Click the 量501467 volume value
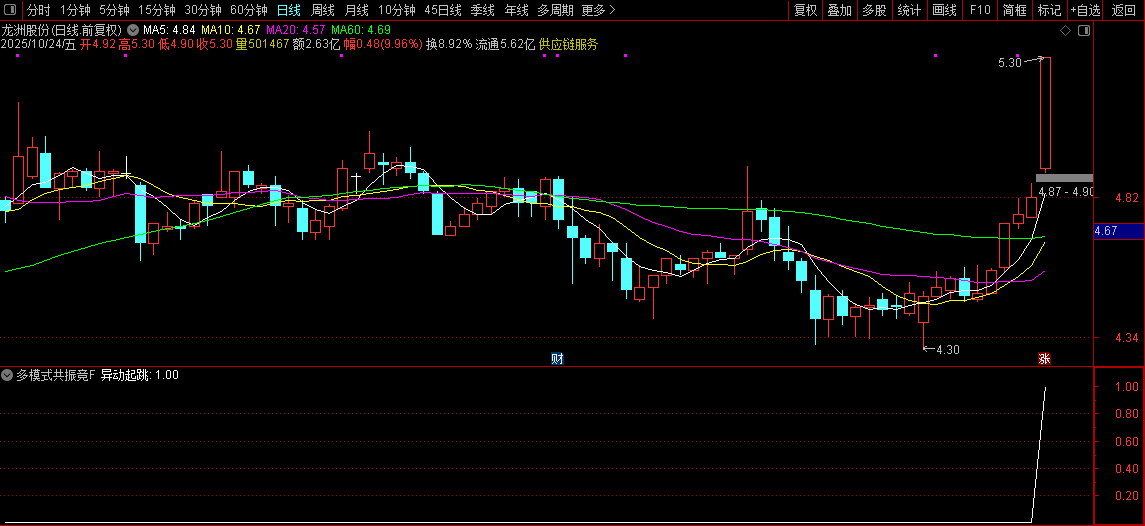Image resolution: width=1145 pixels, height=526 pixels. coord(262,45)
